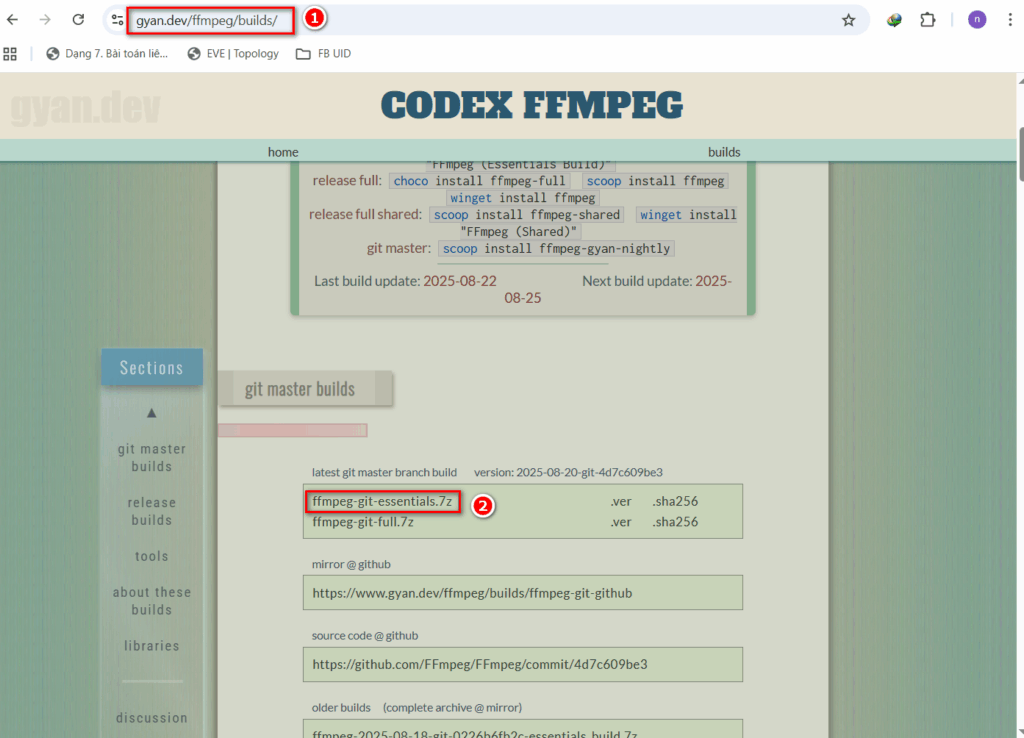1024x738 pixels.
Task: Download ffmpeg-git-essentials.7z
Action: coord(382,502)
